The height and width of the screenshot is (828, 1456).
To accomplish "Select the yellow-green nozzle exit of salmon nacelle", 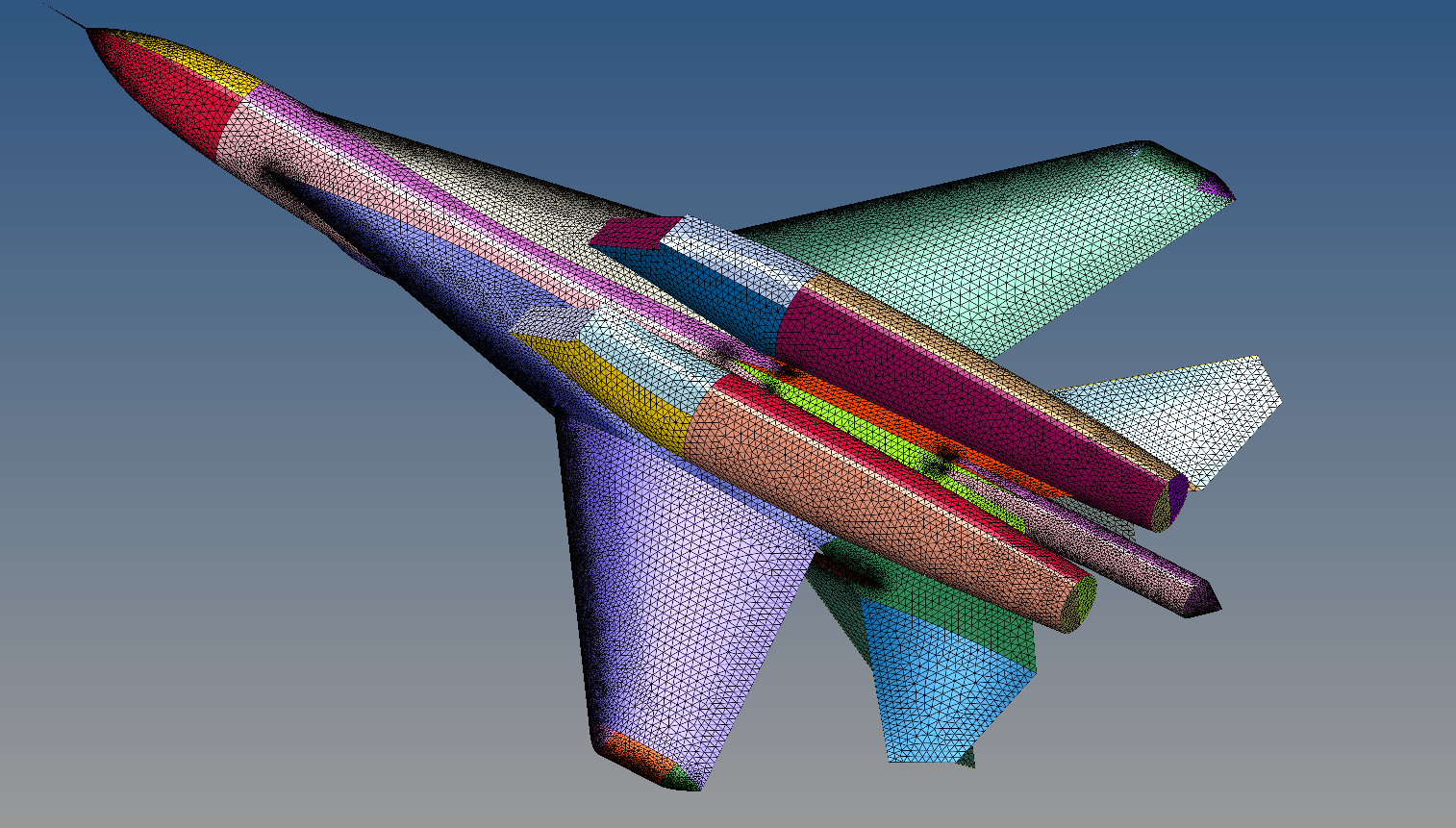I will pos(1084,603).
